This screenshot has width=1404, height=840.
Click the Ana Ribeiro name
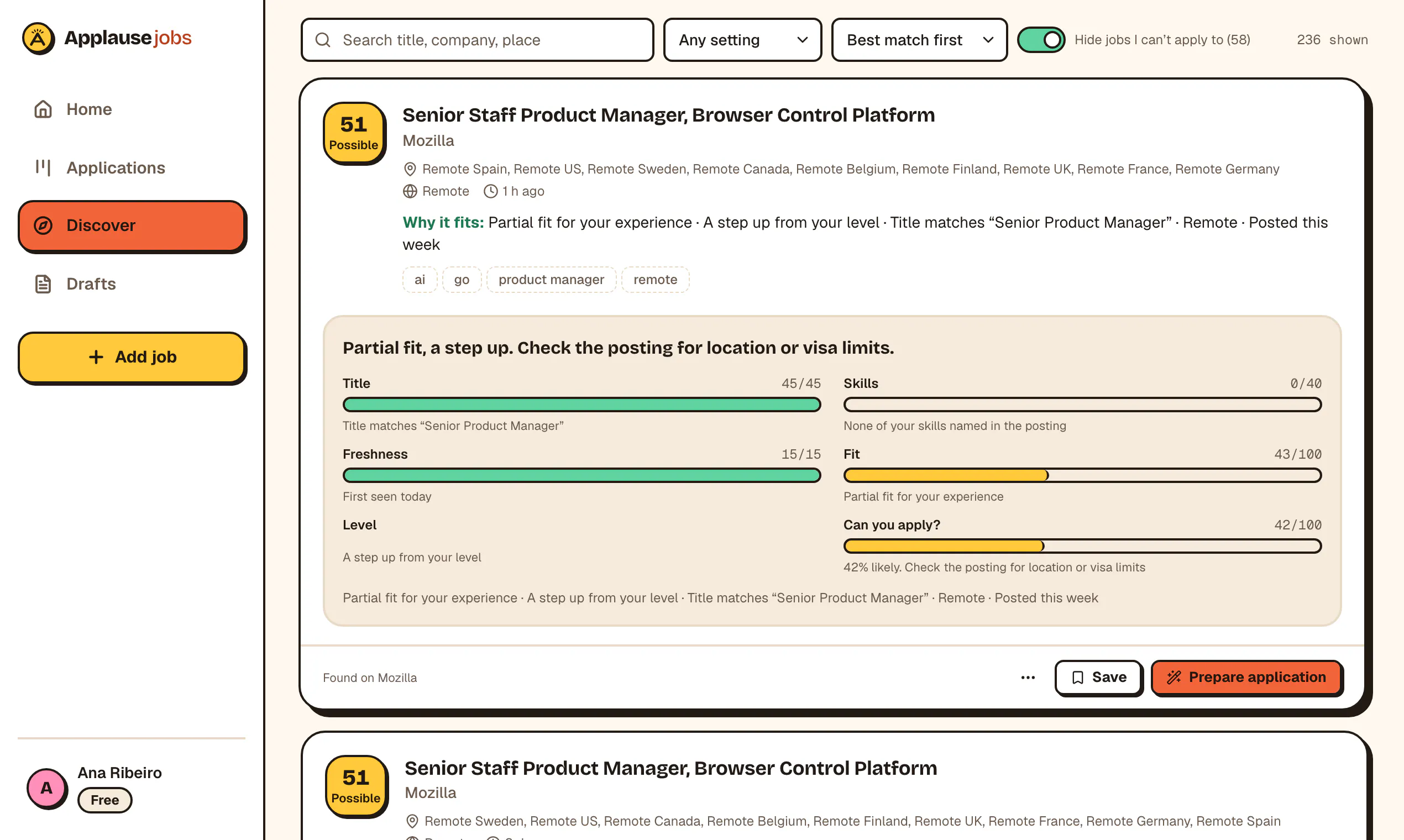tap(119, 773)
